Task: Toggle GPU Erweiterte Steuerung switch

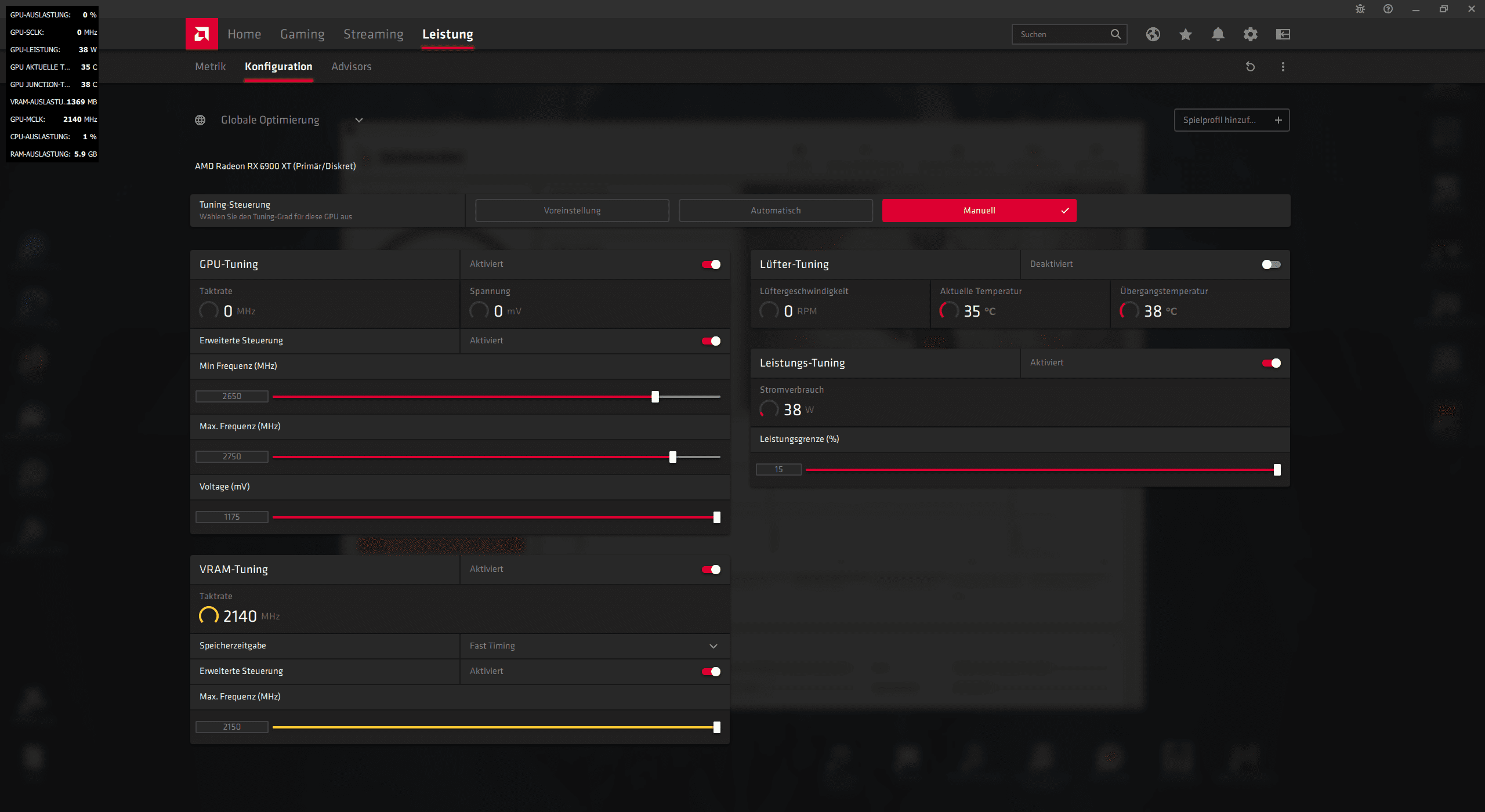Action: 711,341
